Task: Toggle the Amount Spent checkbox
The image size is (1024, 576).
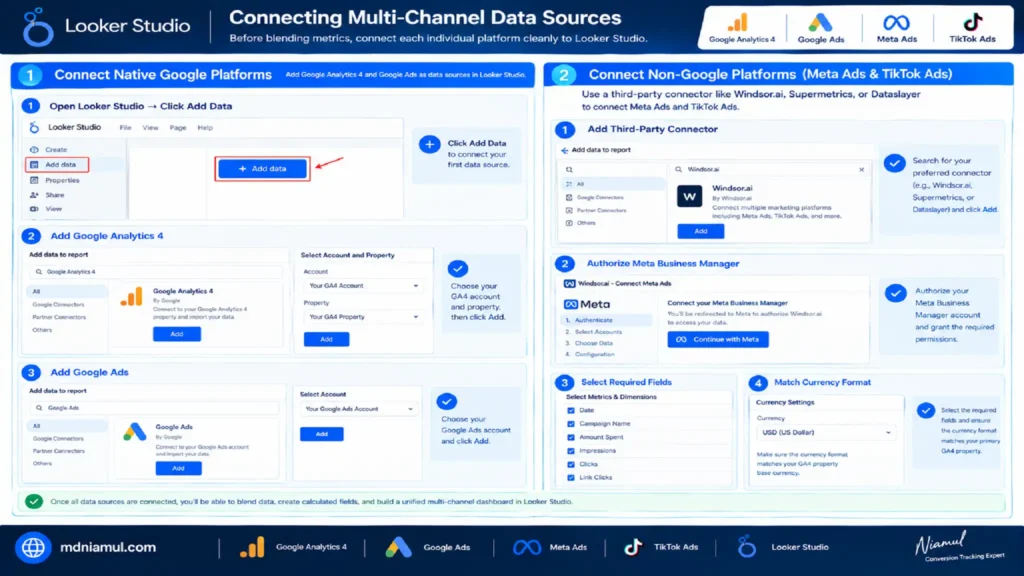Action: point(571,438)
